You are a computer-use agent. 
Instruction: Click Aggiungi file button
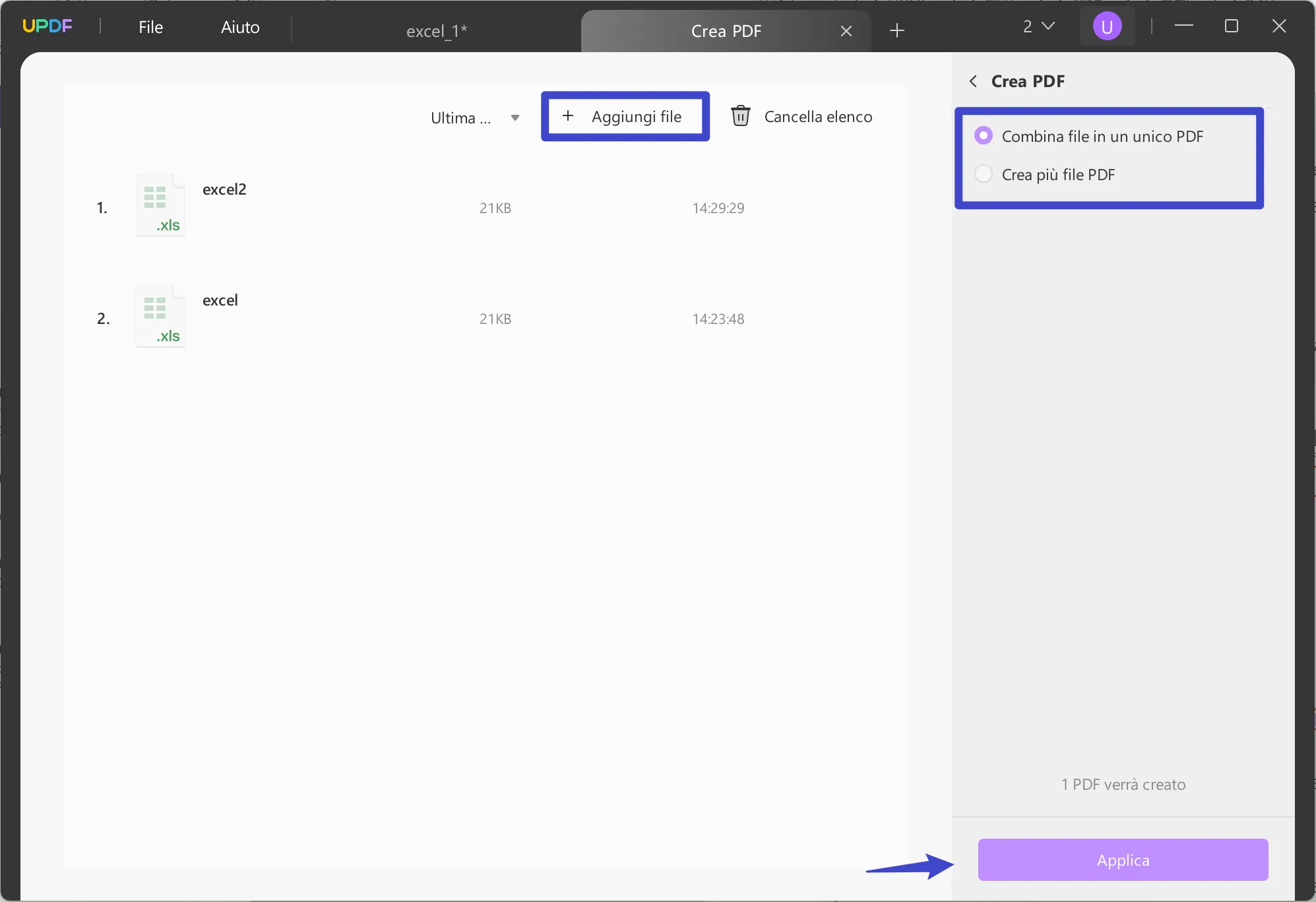tap(625, 117)
